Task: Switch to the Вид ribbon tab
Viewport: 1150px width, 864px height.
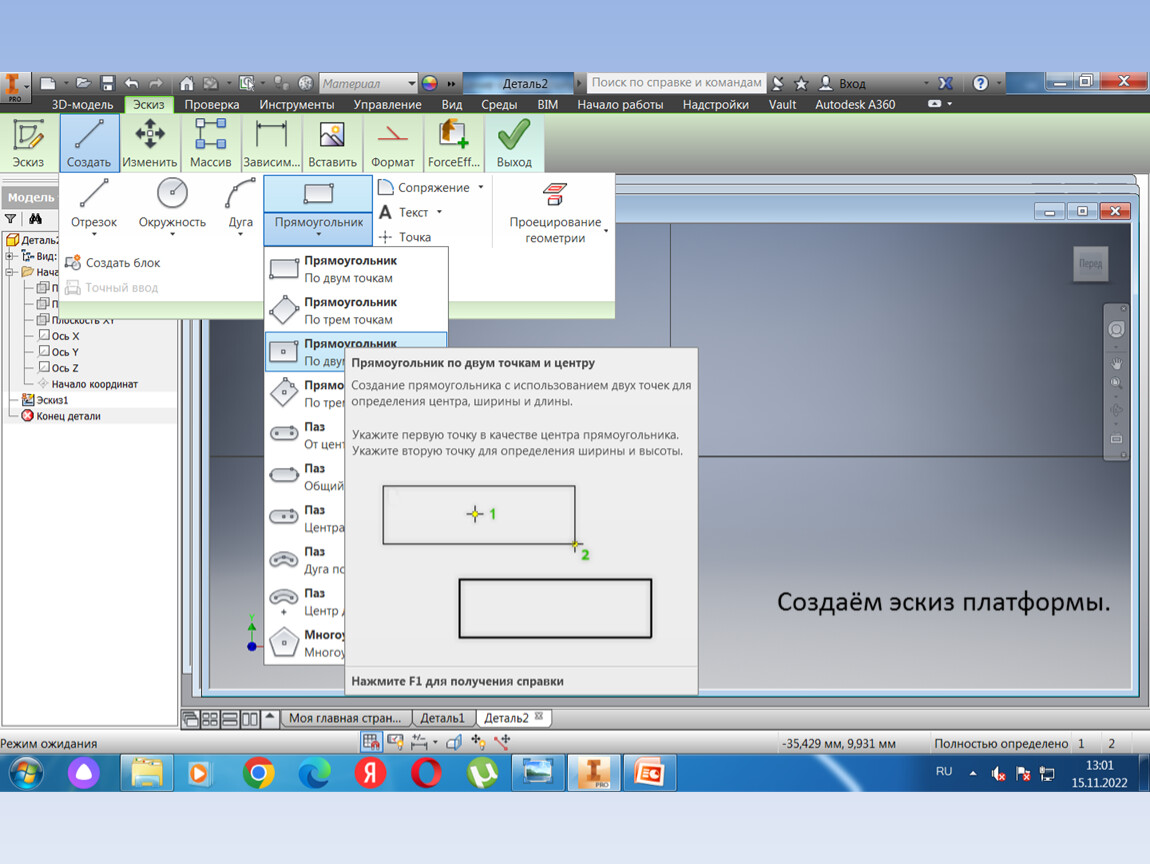Action: click(452, 104)
